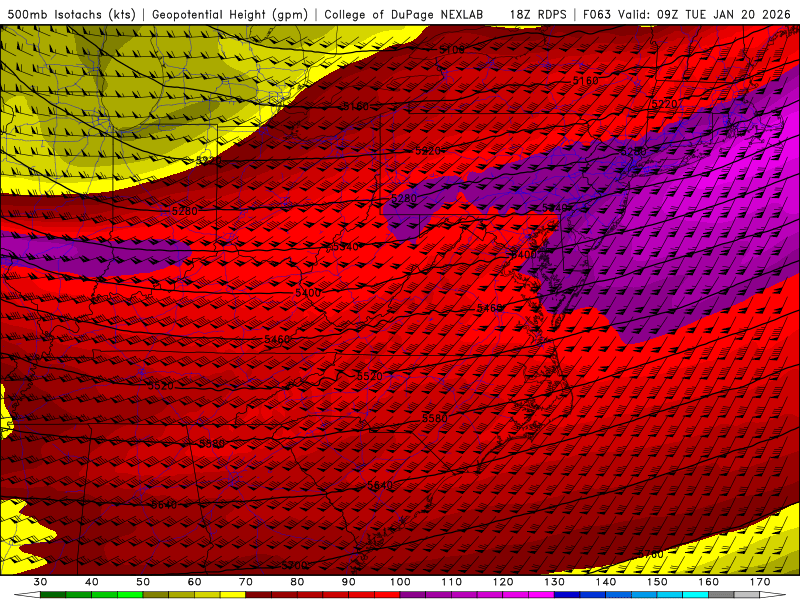Click the "F063" forecast hour label
The image size is (800, 600).
pos(596,15)
